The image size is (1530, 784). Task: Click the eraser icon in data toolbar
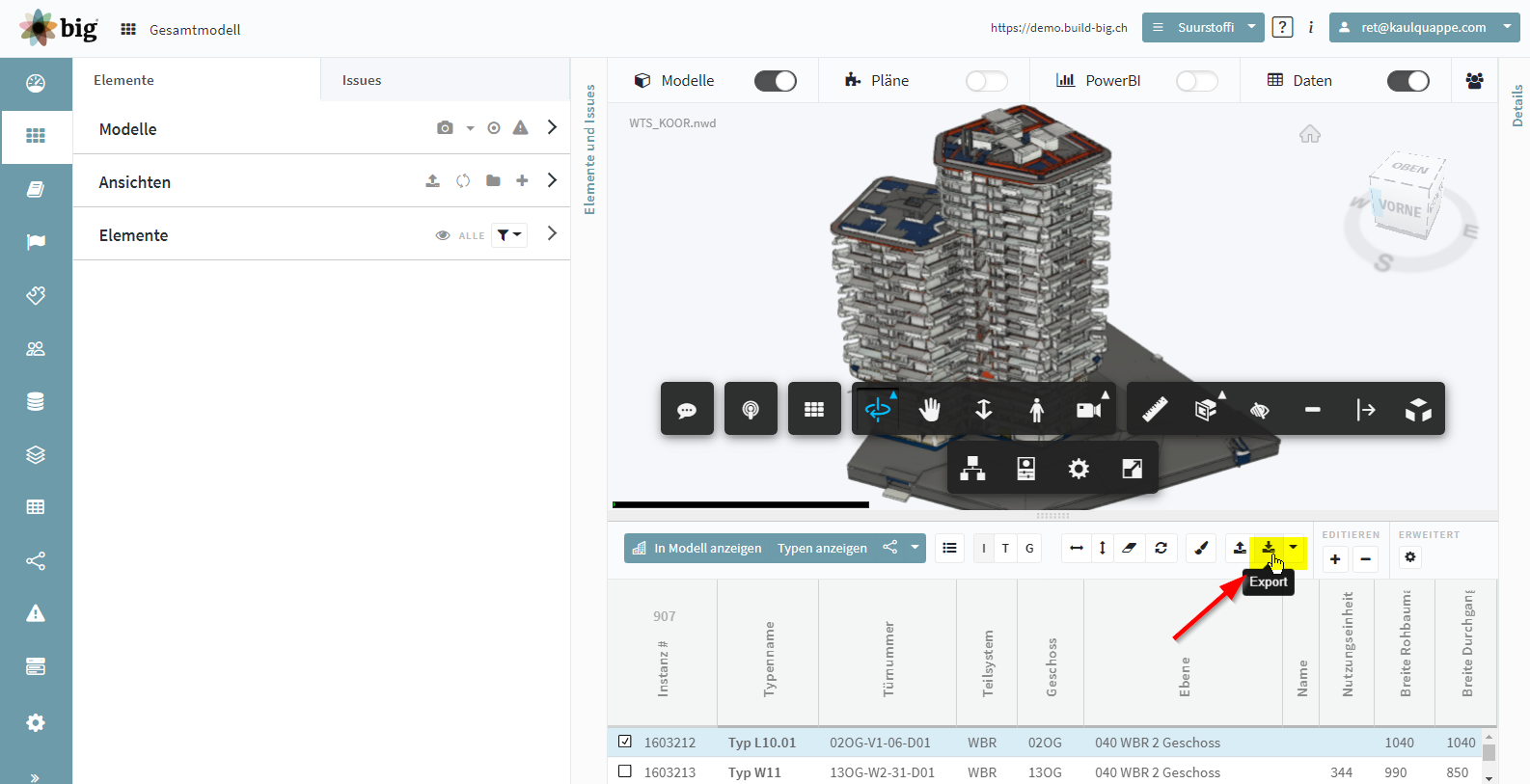(1130, 548)
